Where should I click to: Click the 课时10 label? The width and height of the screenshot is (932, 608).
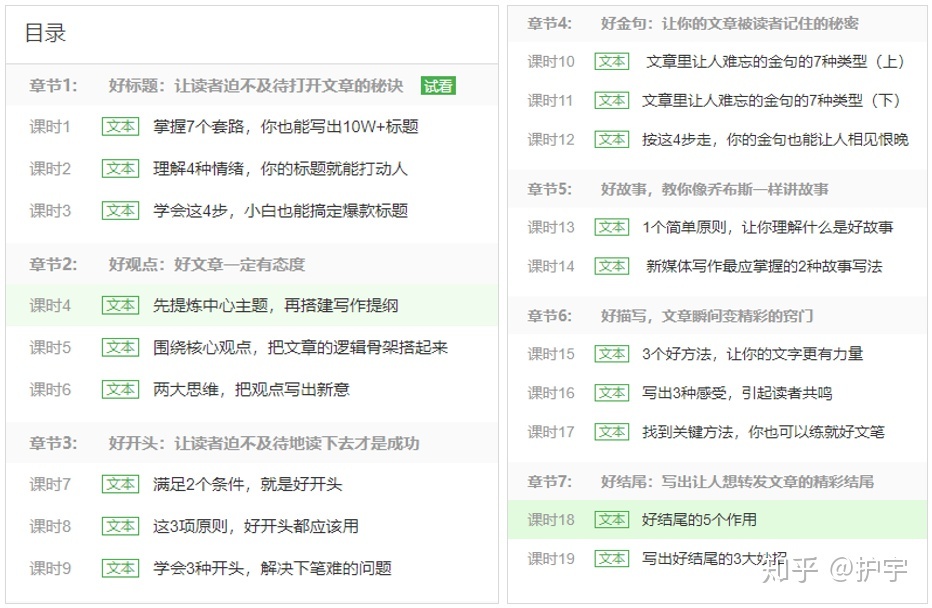(x=551, y=61)
